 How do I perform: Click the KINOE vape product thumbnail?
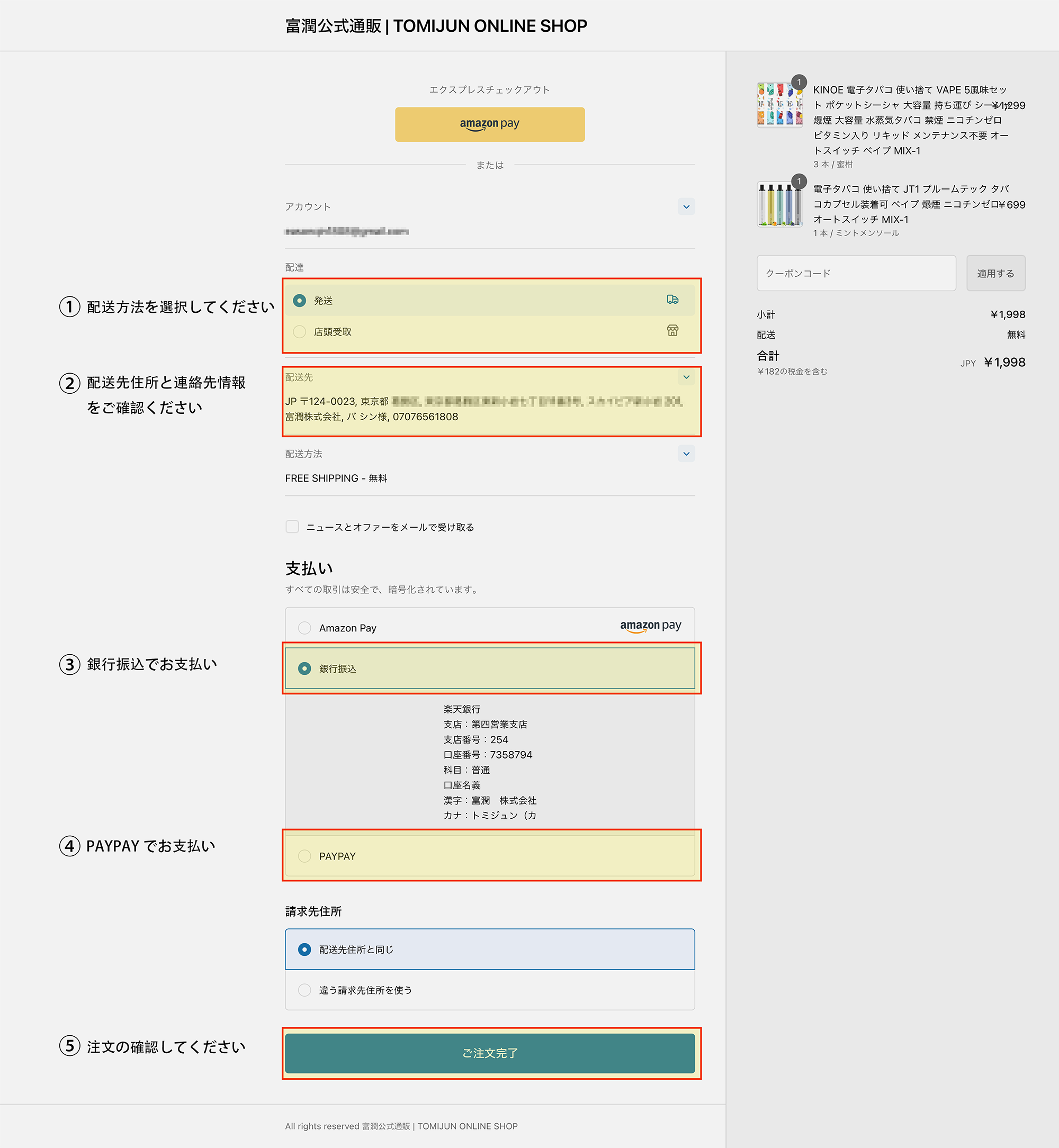[x=779, y=105]
